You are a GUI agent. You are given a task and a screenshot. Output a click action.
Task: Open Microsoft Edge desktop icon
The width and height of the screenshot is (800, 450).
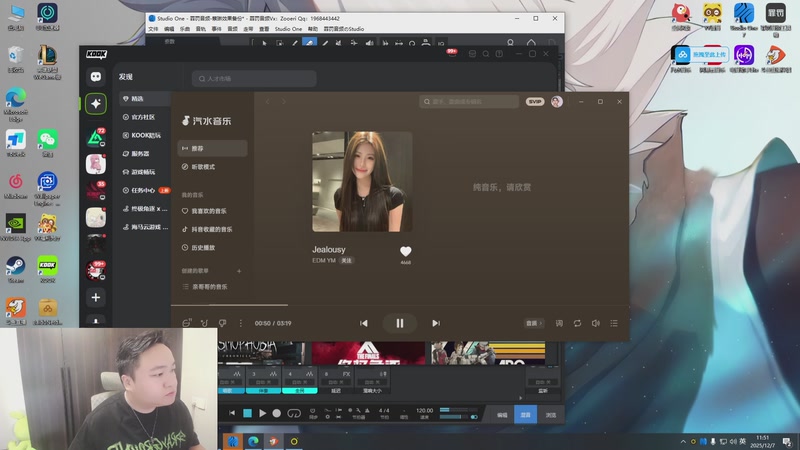click(16, 105)
